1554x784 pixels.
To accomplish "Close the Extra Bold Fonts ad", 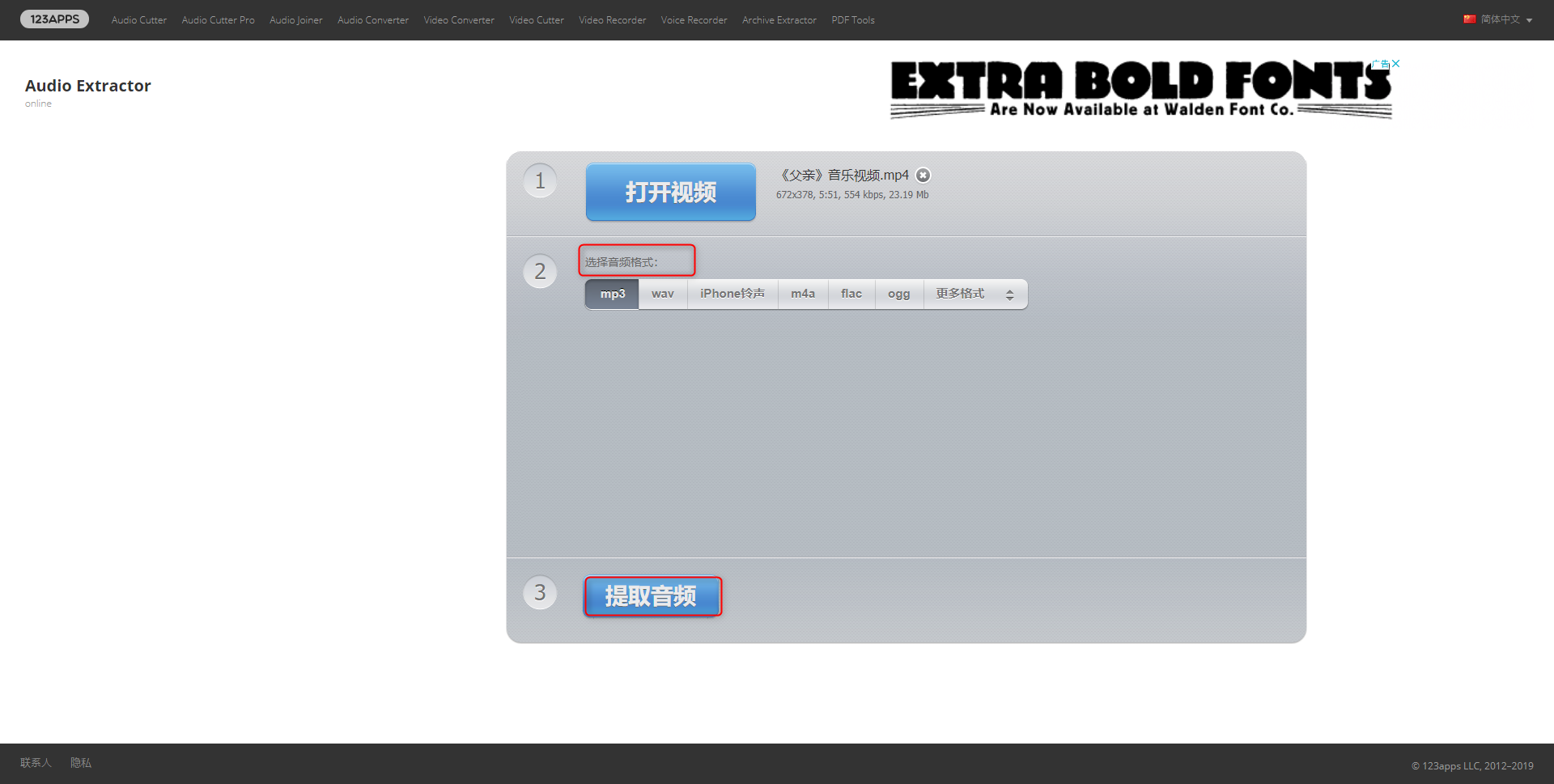I will 1395,63.
